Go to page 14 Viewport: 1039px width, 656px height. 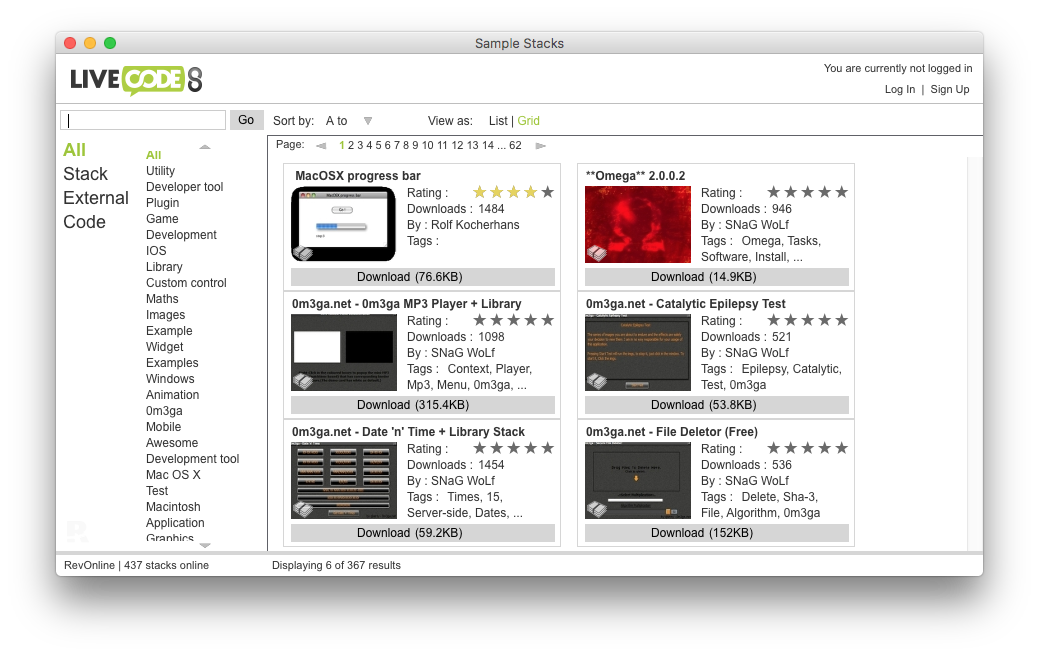point(488,145)
